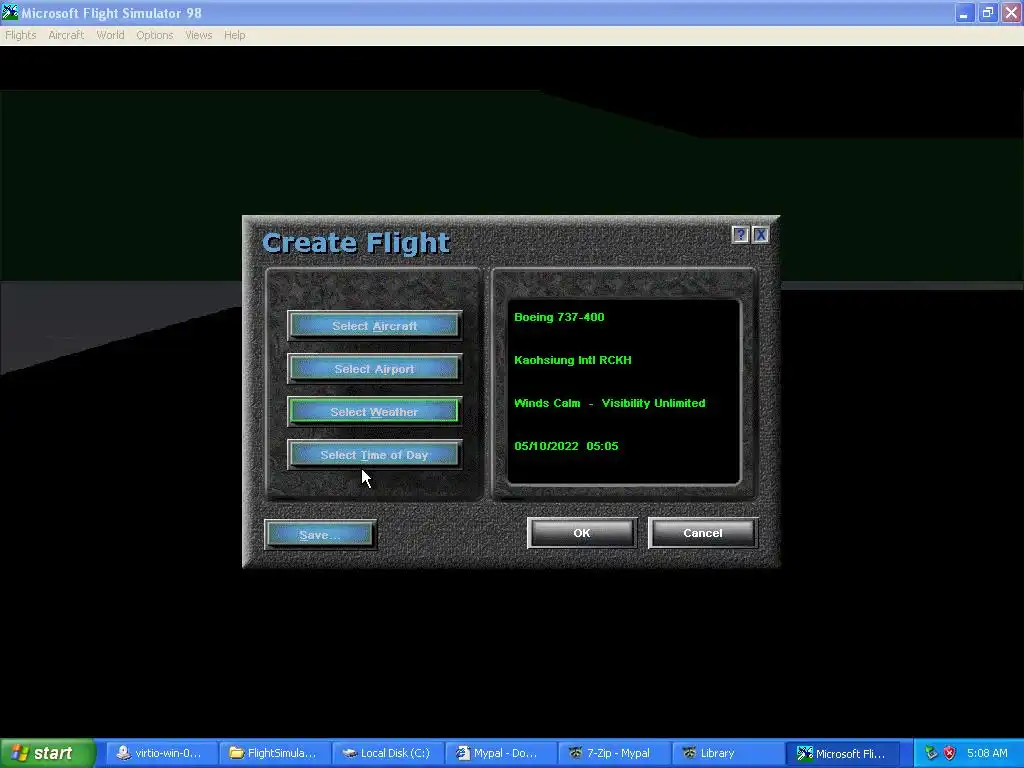
Task: Click the question mark help icon
Action: coord(740,234)
